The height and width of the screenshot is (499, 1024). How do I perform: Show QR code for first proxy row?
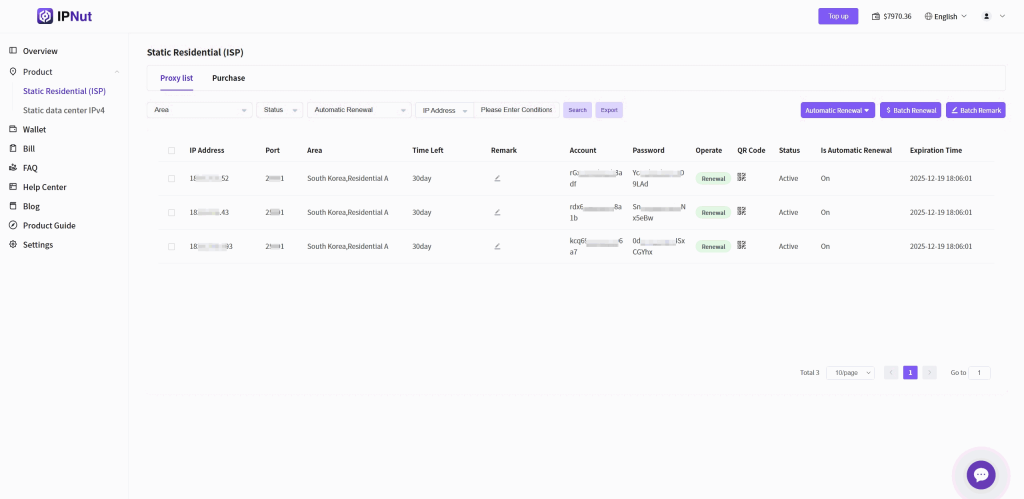[x=742, y=177]
